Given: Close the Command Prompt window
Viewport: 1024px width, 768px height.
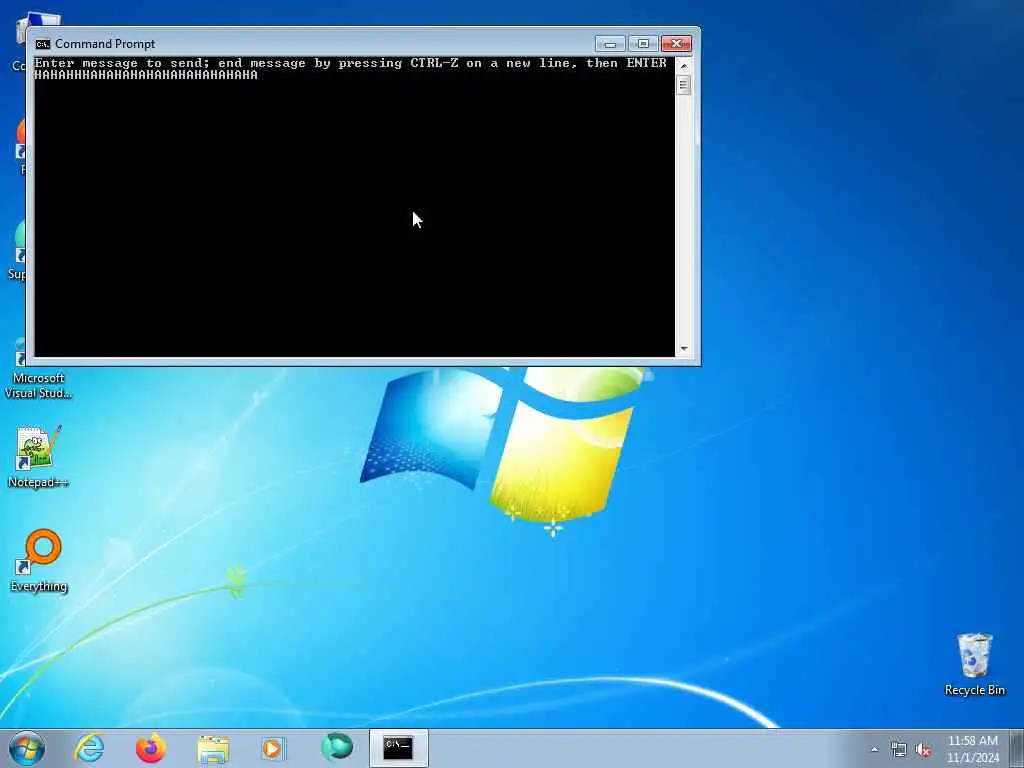Looking at the screenshot, I should coord(676,44).
